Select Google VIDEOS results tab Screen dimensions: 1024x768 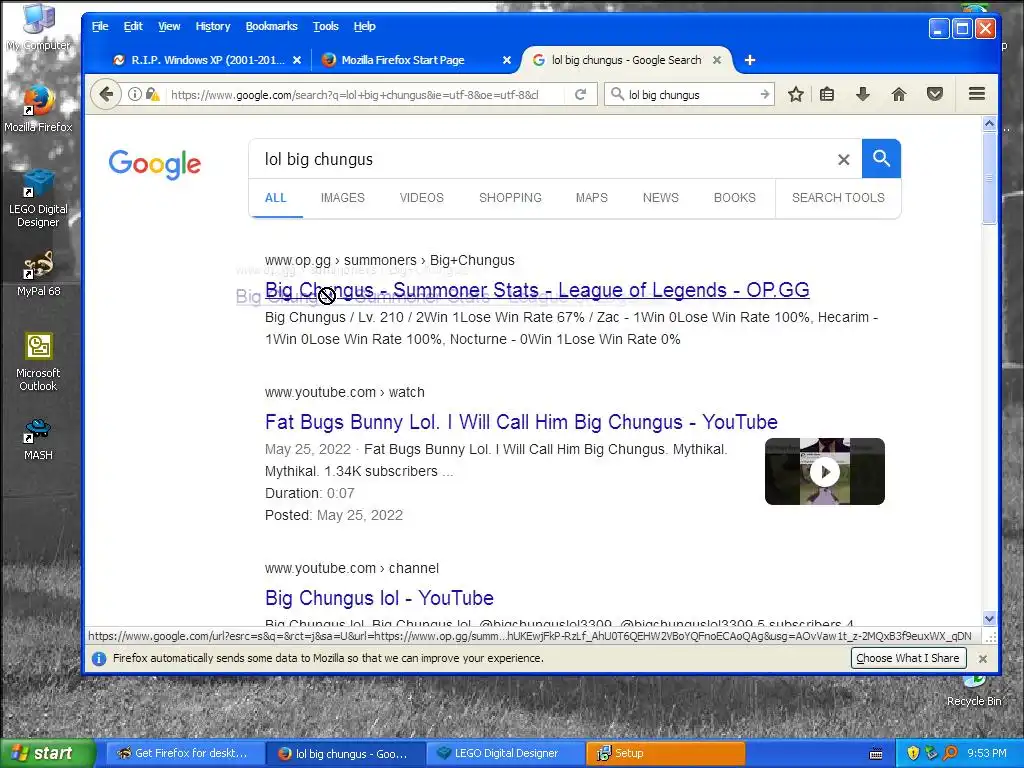(422, 198)
